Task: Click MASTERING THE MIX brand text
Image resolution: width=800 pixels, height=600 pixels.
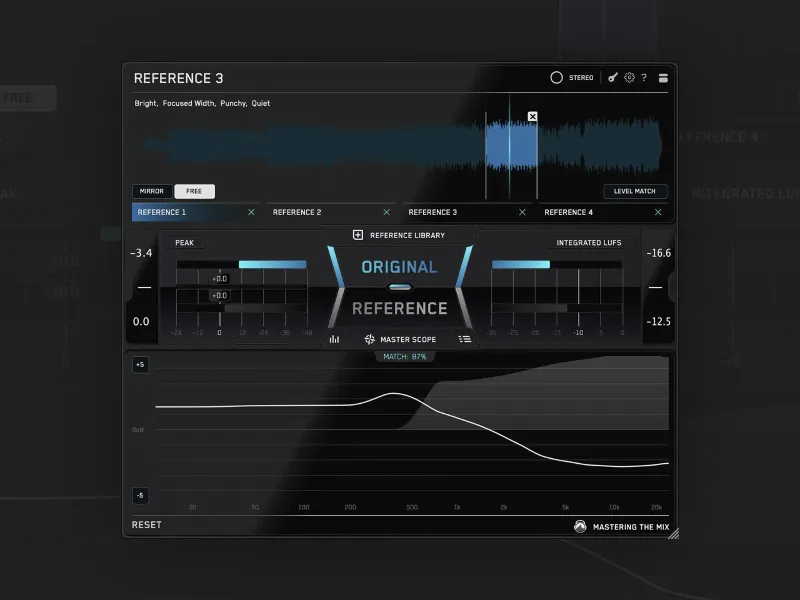Action: click(631, 527)
